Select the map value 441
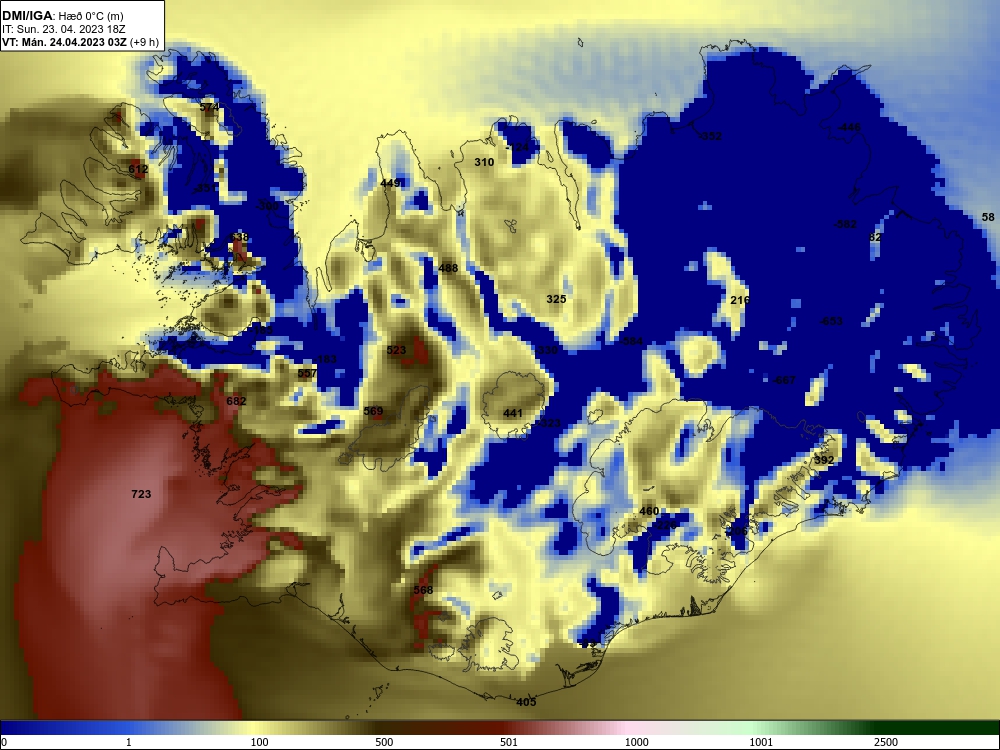The width and height of the screenshot is (1000, 750). pyautogui.click(x=513, y=413)
